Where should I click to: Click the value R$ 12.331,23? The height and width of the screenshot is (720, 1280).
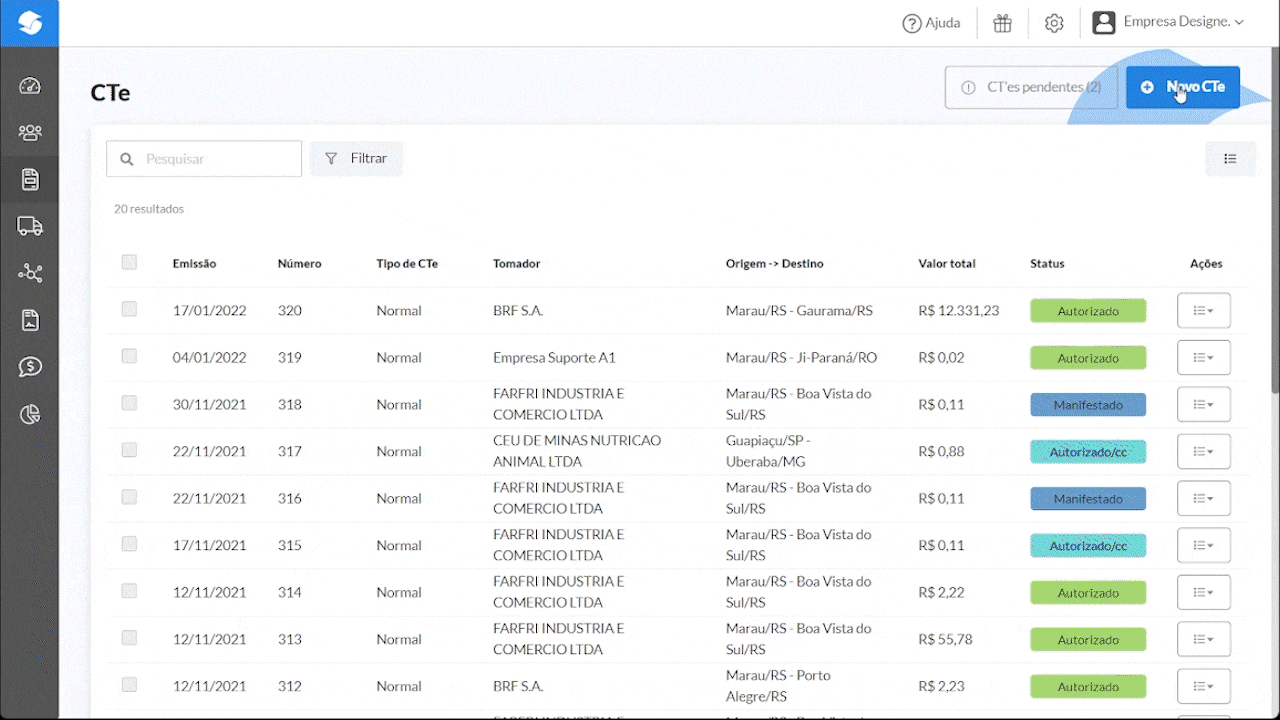coord(958,311)
